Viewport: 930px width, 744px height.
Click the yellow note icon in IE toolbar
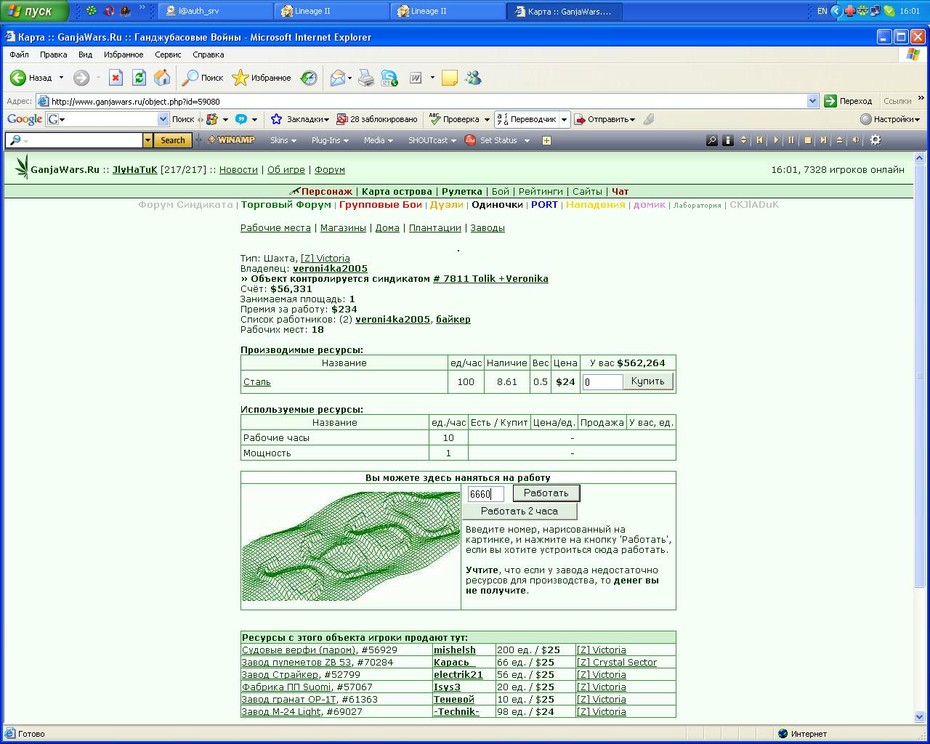click(450, 78)
